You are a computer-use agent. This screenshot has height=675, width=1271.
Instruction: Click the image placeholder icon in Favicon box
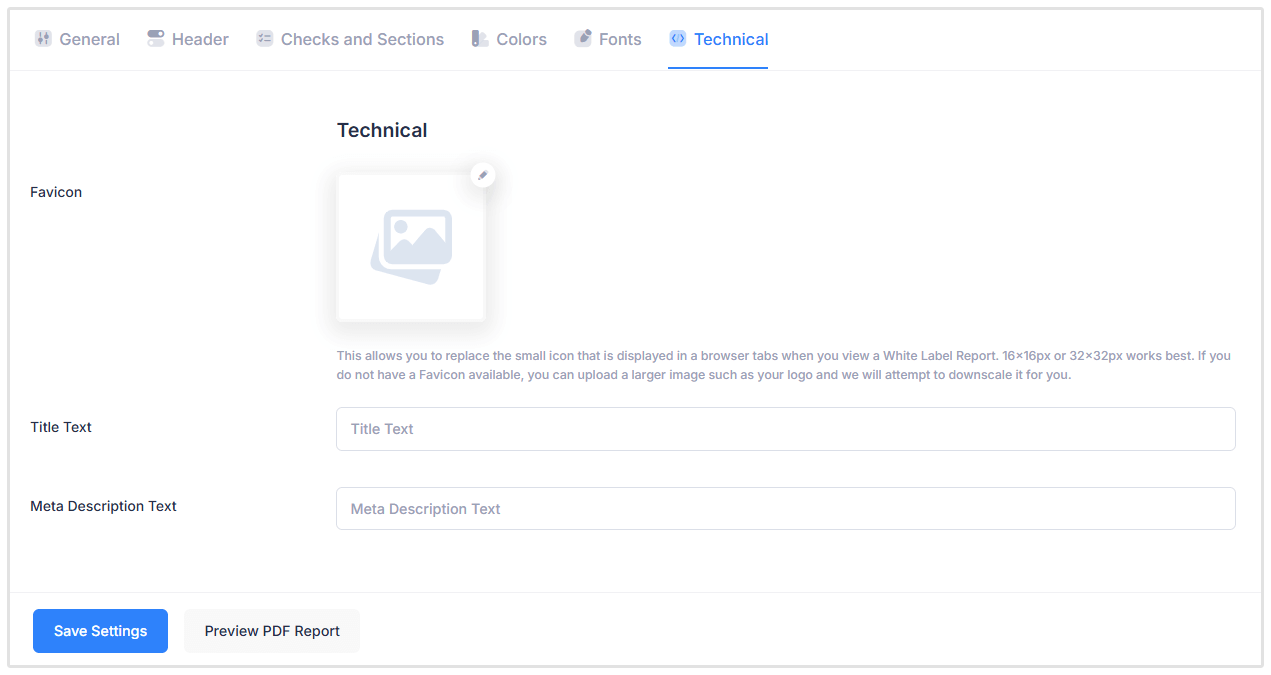click(411, 247)
